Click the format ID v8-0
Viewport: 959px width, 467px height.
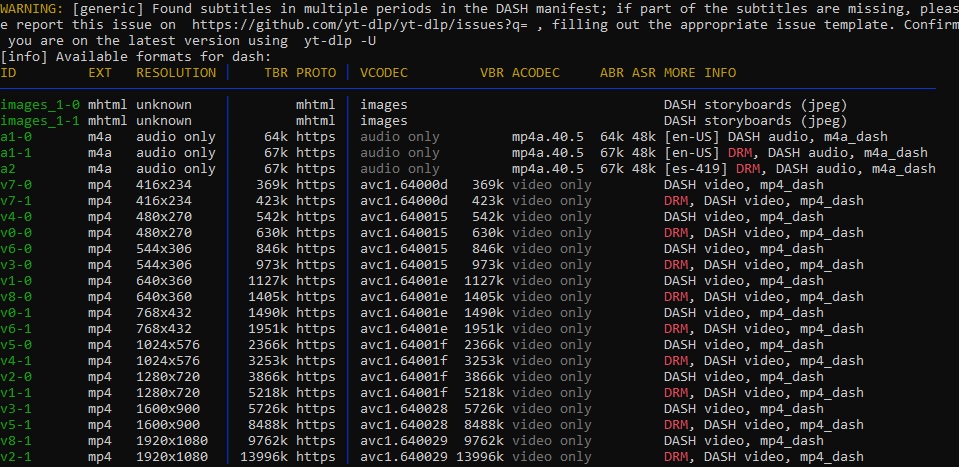(16, 296)
